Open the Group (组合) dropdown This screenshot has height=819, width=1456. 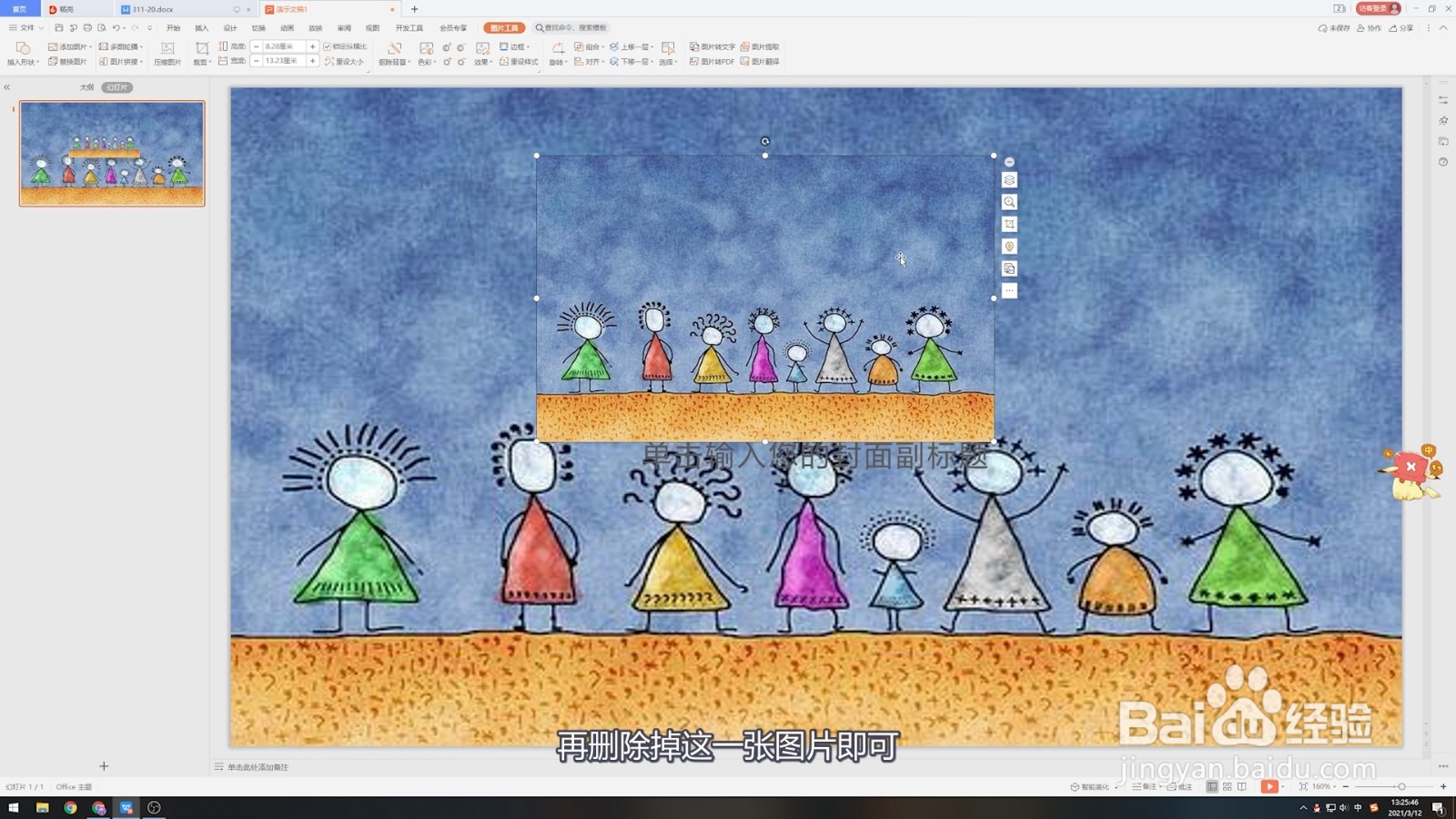[x=590, y=46]
